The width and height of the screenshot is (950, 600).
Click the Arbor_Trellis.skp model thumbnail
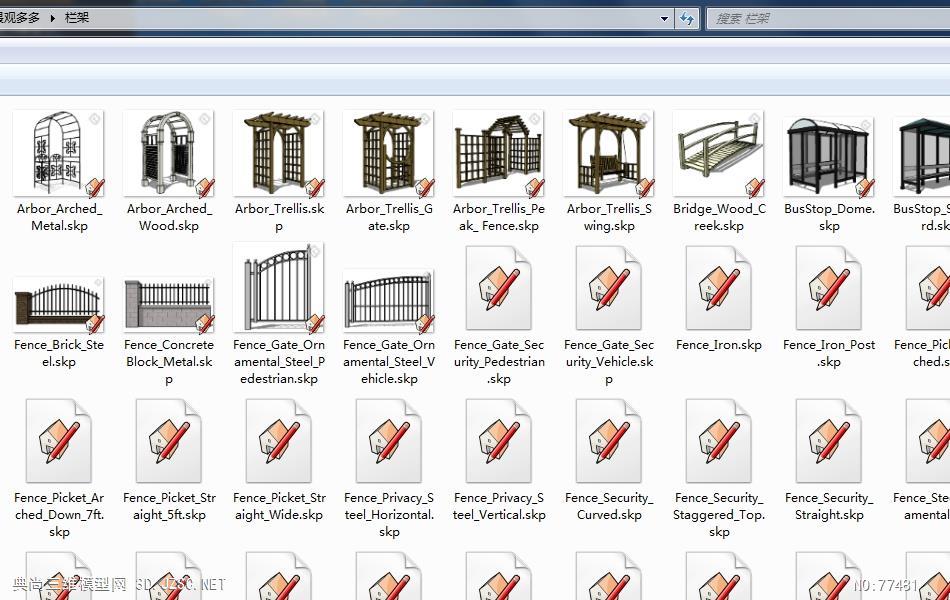pyautogui.click(x=279, y=153)
